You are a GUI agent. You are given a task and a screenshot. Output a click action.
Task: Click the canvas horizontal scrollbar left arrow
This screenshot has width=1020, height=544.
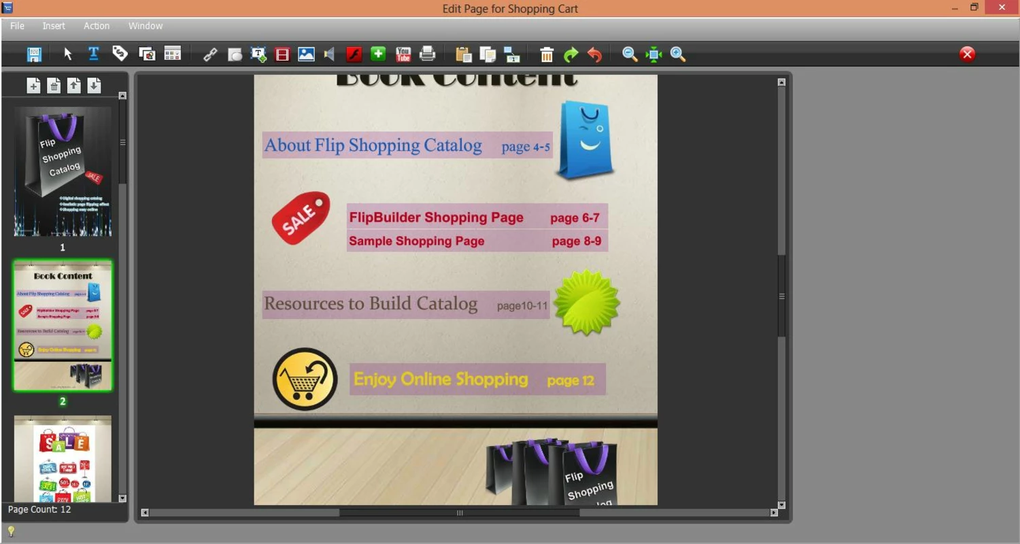pos(144,513)
